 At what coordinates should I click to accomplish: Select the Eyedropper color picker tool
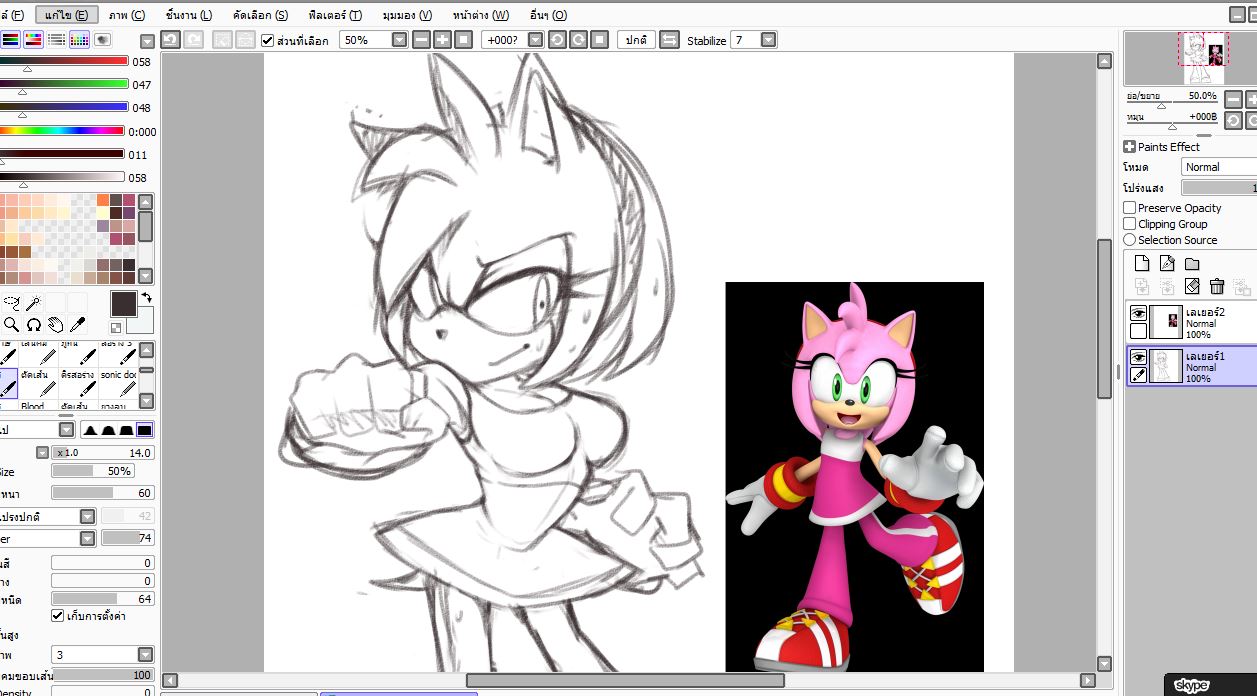tap(77, 324)
